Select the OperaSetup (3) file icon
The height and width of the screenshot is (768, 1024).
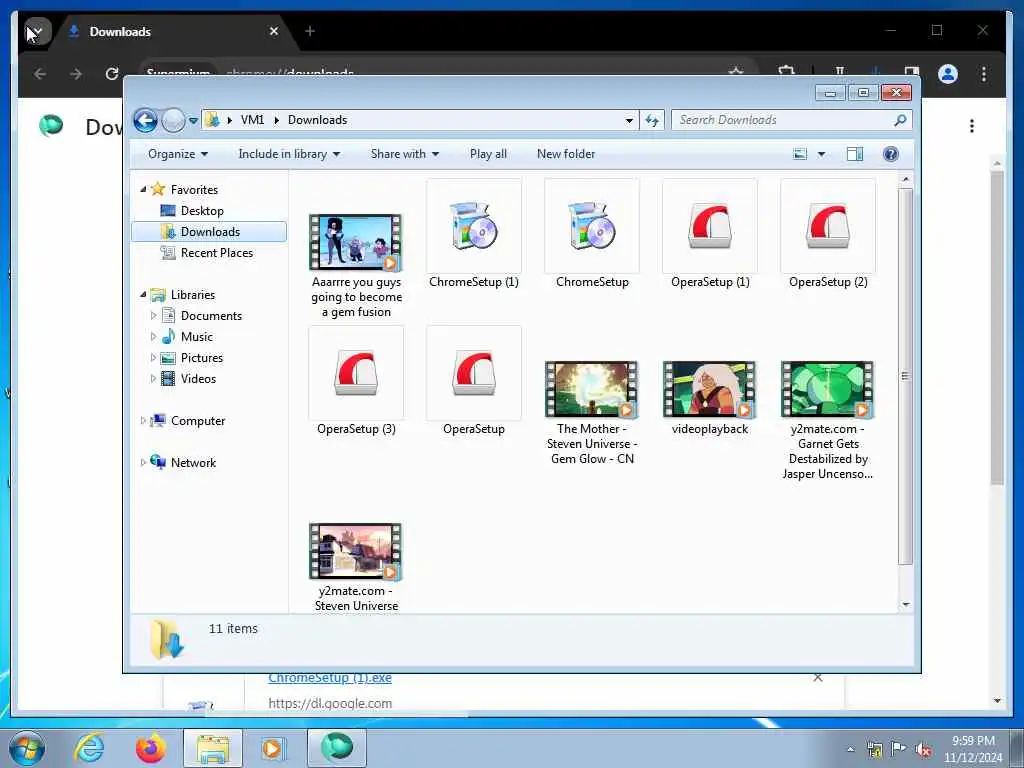point(356,373)
